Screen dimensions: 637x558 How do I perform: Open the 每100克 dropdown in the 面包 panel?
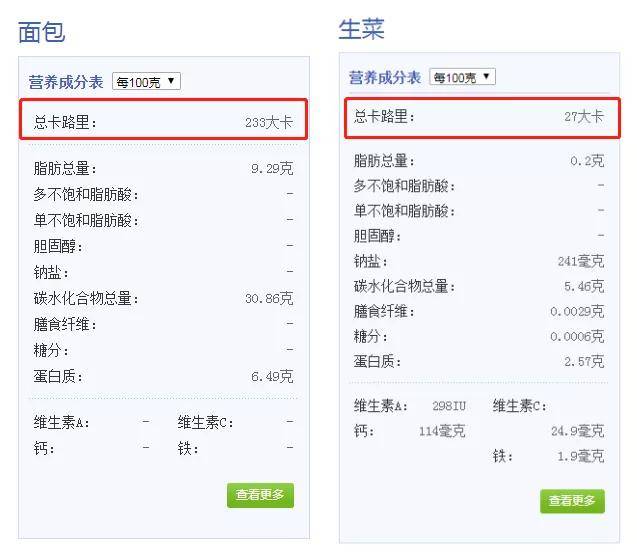tap(146, 82)
